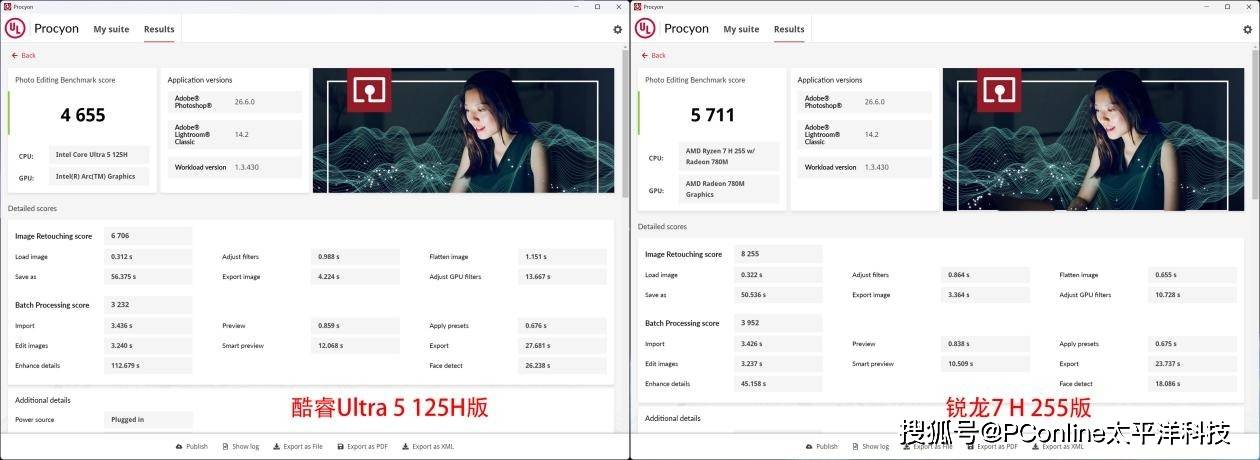This screenshot has width=1260, height=460.
Task: Click the vertical scrollbar of the AMD results window
Action: (x=1256, y=120)
